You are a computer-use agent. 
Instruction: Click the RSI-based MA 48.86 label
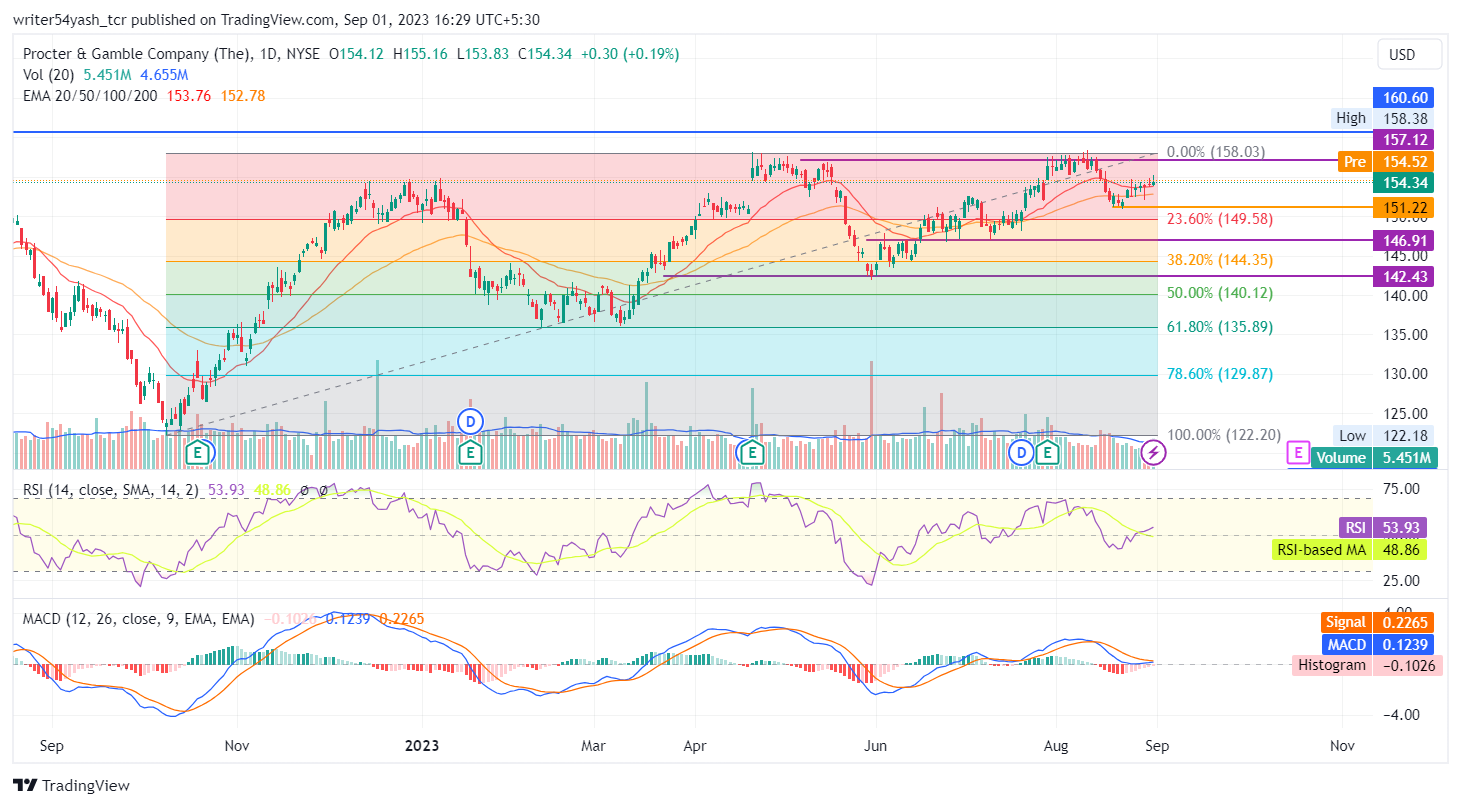pyautogui.click(x=1350, y=549)
